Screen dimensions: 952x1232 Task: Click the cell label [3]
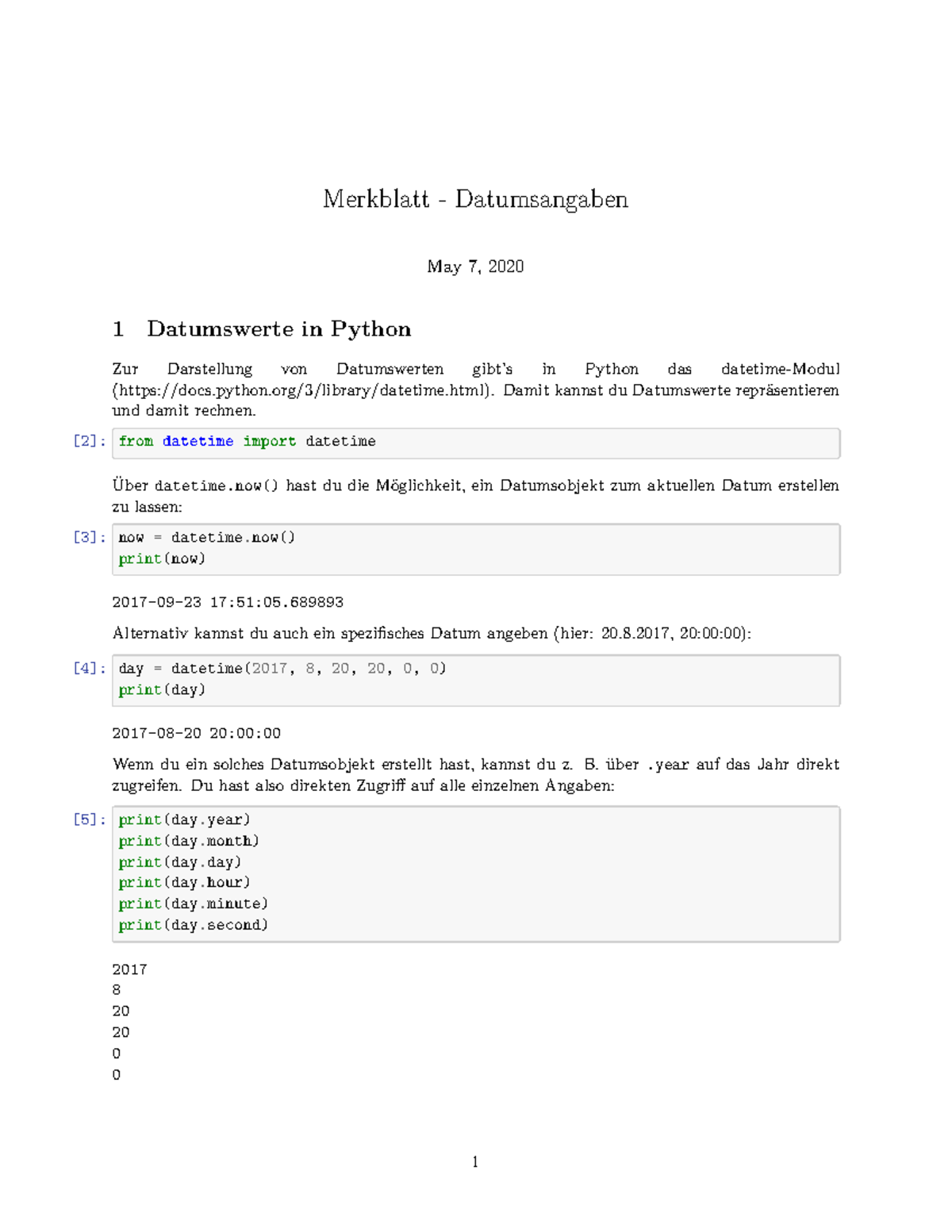(87, 537)
